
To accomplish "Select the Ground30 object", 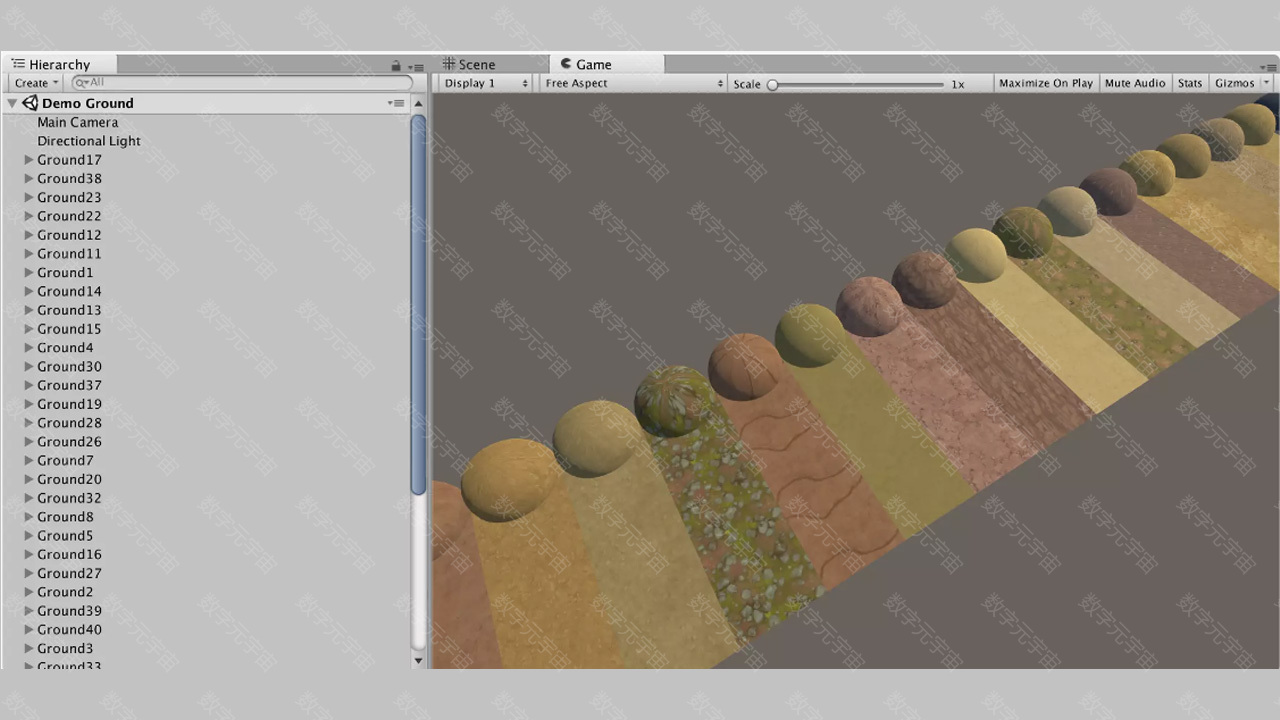I will tap(69, 367).
